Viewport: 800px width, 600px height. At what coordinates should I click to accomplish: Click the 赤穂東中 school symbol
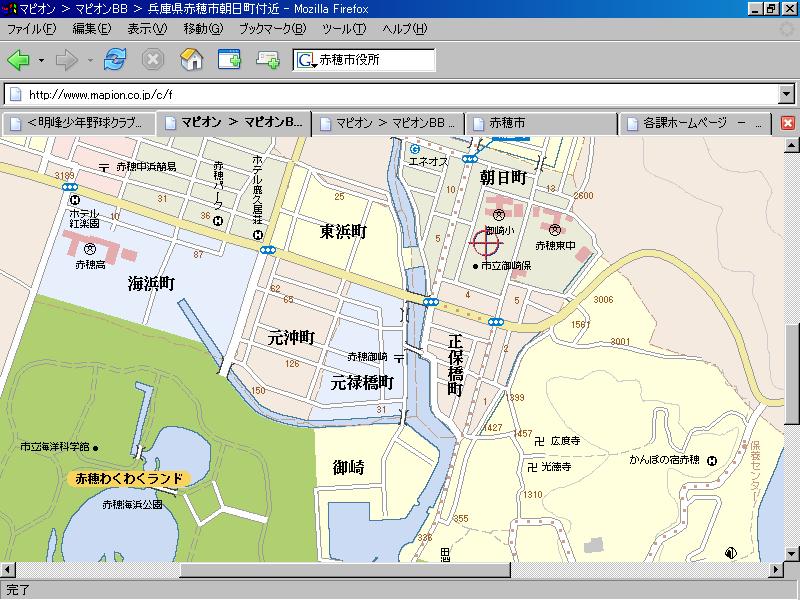pyautogui.click(x=555, y=230)
